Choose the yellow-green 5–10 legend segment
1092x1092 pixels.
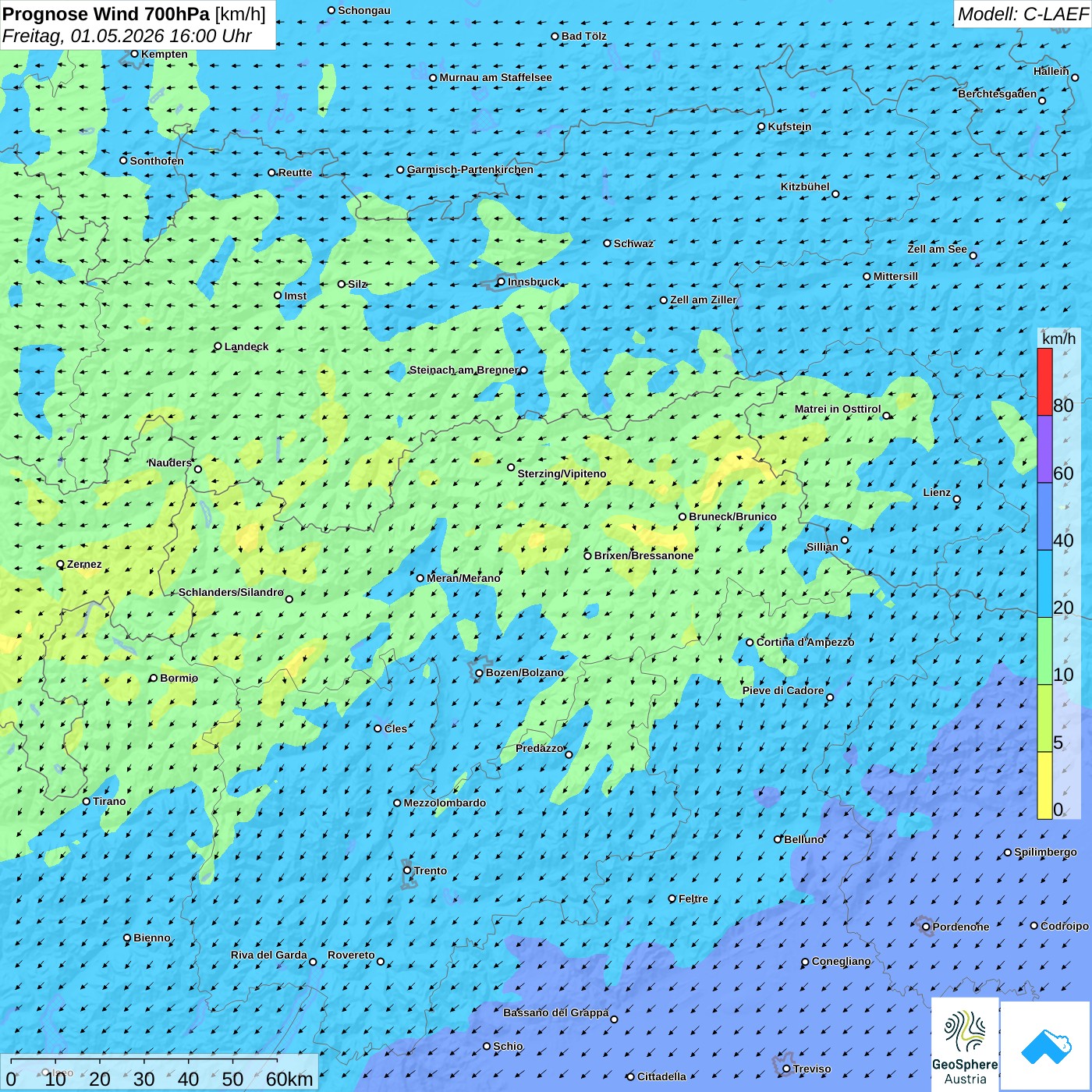coord(1044,718)
